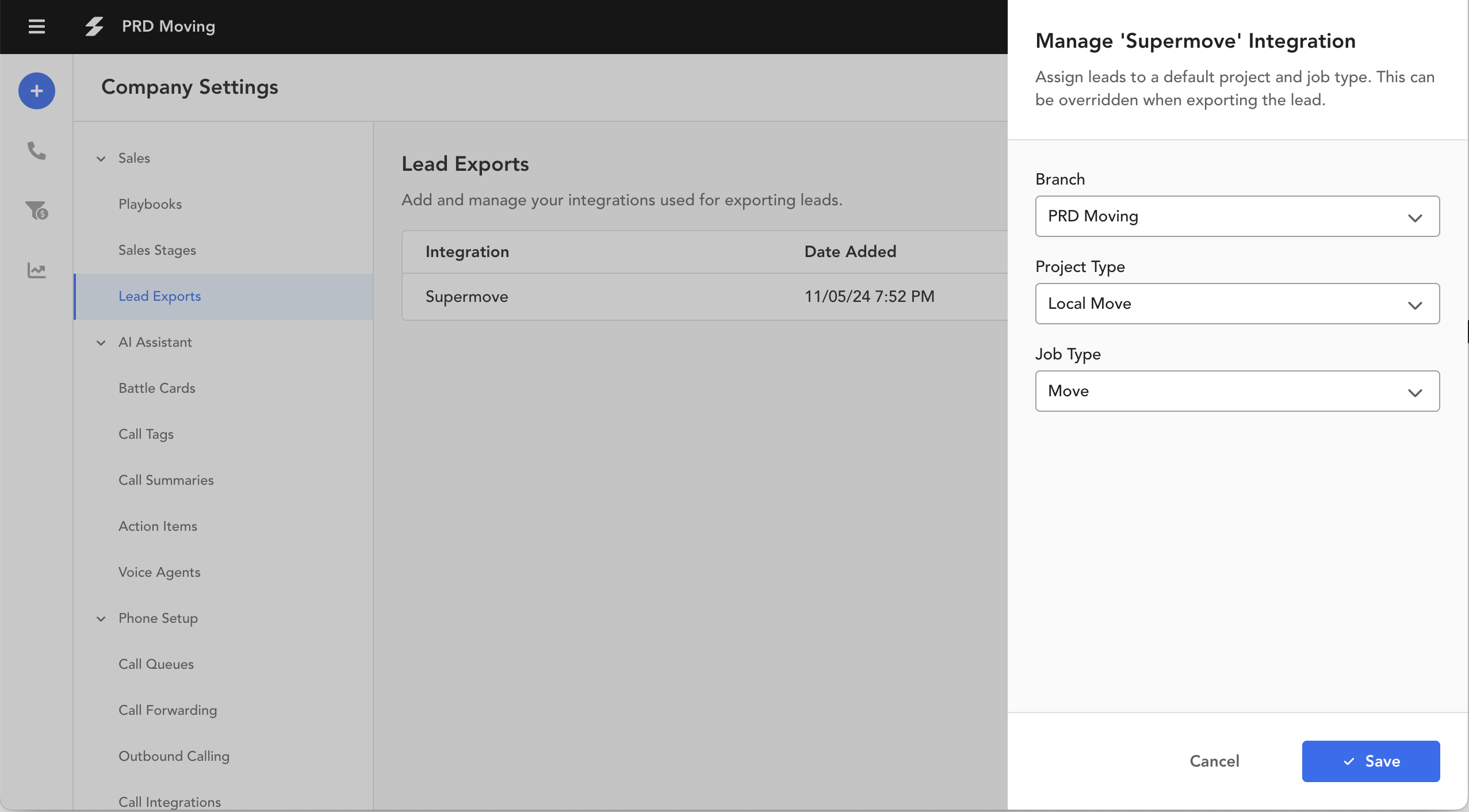Screen dimensions: 1469x812
Task: Click the blue plus button in the sidebar
Action: click(36, 90)
